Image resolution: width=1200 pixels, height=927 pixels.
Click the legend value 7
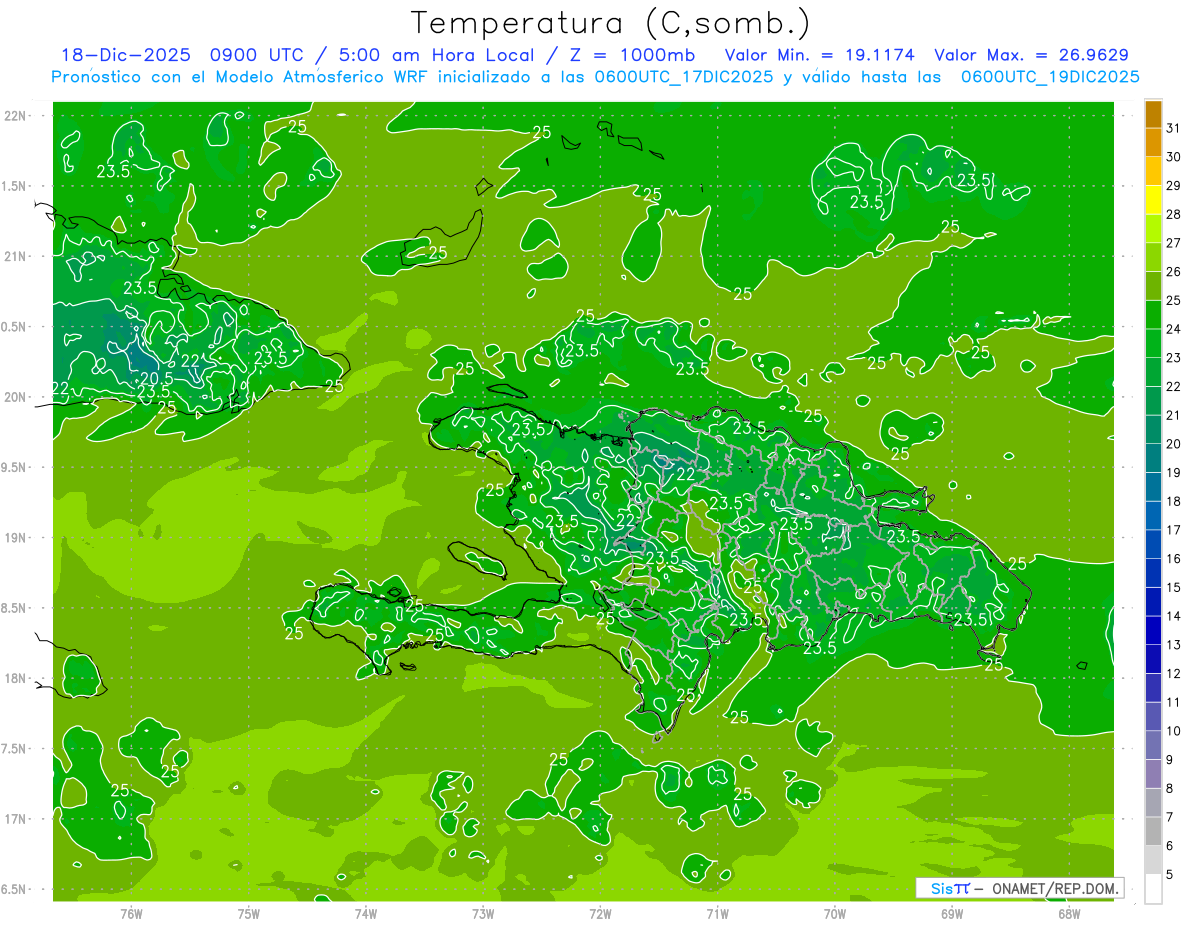[1170, 817]
